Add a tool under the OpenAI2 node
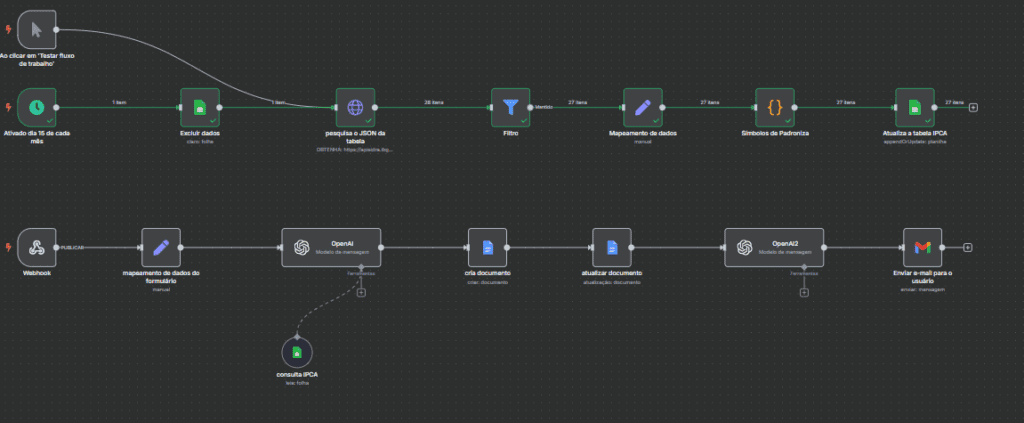1024x423 pixels. [x=804, y=292]
